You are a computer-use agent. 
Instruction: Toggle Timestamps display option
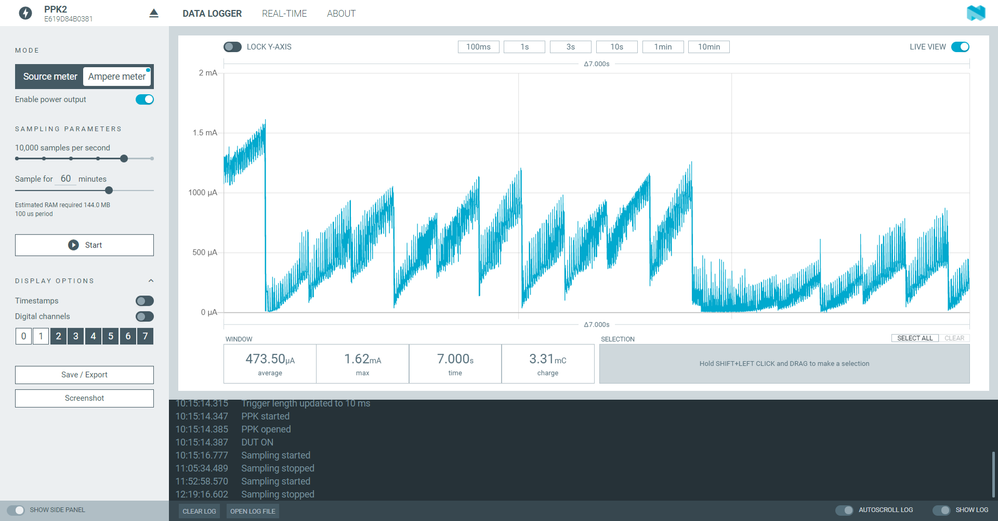coord(144,301)
